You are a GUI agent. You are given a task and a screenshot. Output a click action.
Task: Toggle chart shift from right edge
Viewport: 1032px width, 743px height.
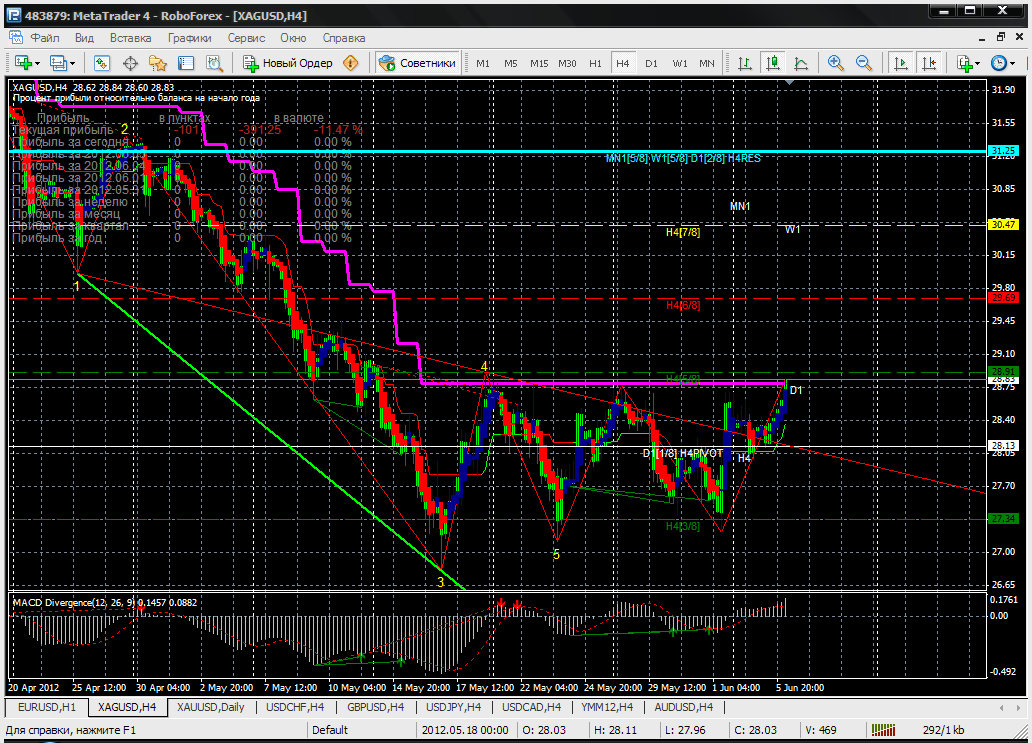pos(929,63)
